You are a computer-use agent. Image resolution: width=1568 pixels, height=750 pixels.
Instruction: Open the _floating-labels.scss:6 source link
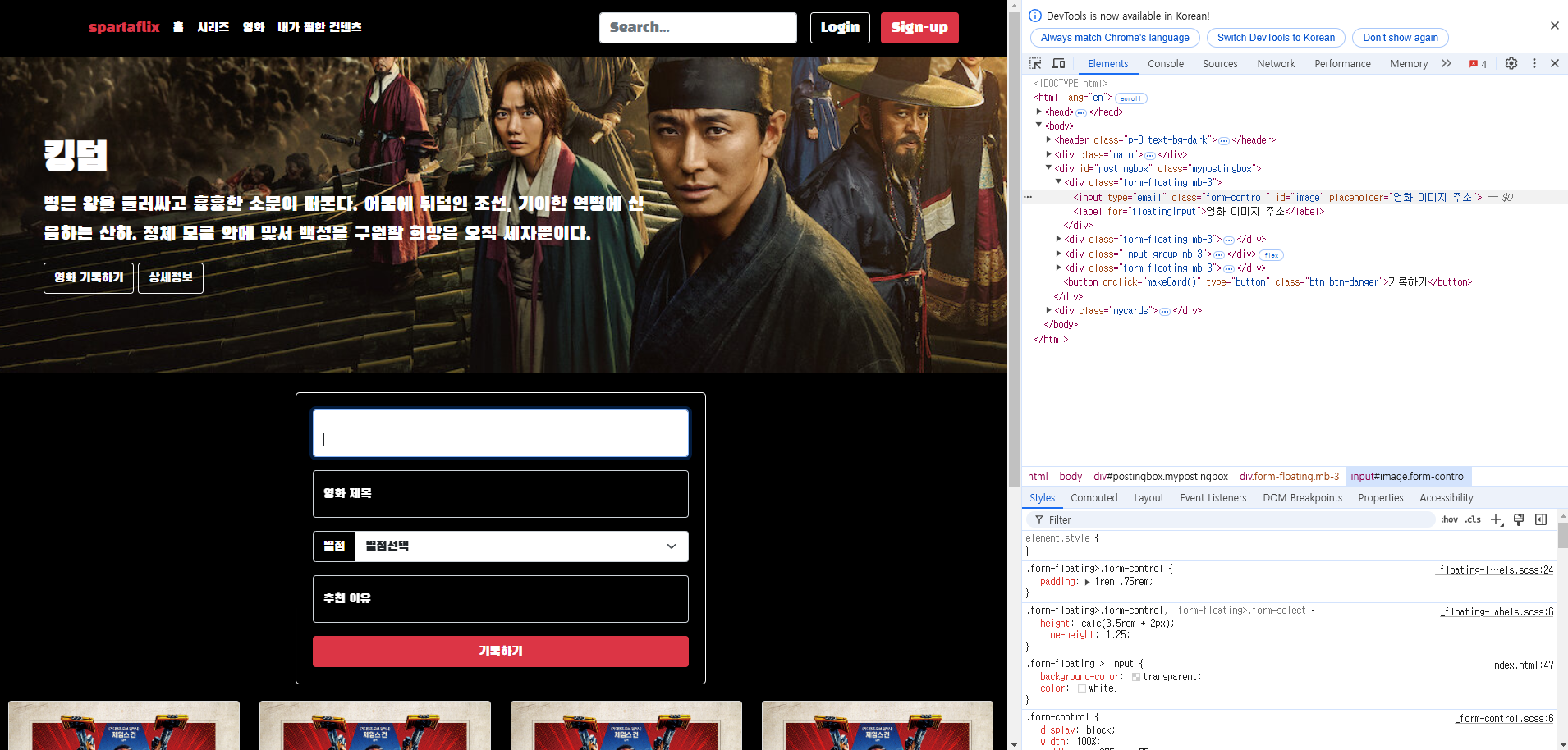(1497, 611)
